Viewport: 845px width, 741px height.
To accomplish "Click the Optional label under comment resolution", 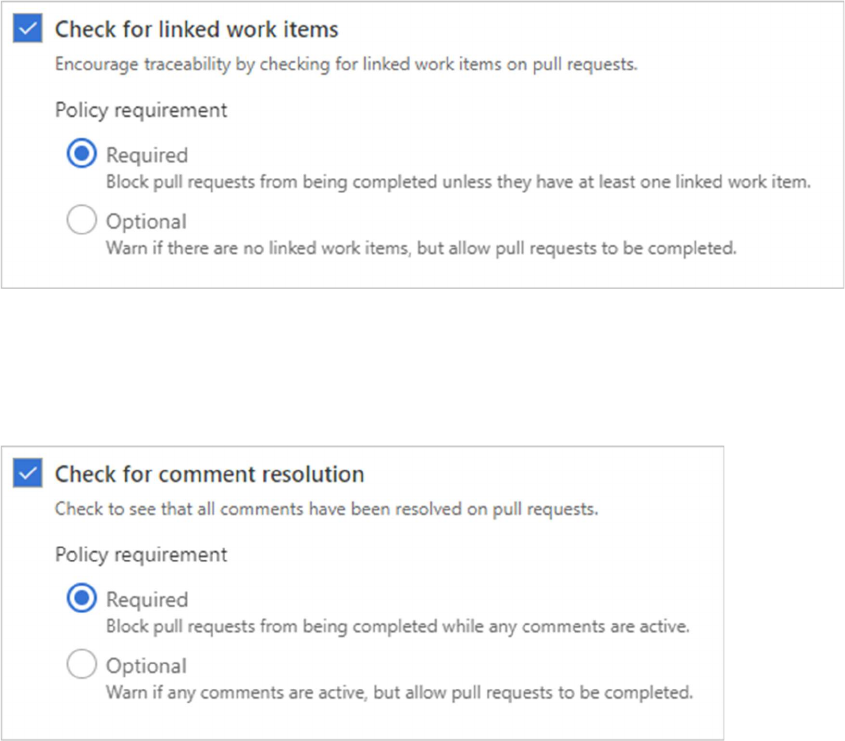I will tap(146, 665).
